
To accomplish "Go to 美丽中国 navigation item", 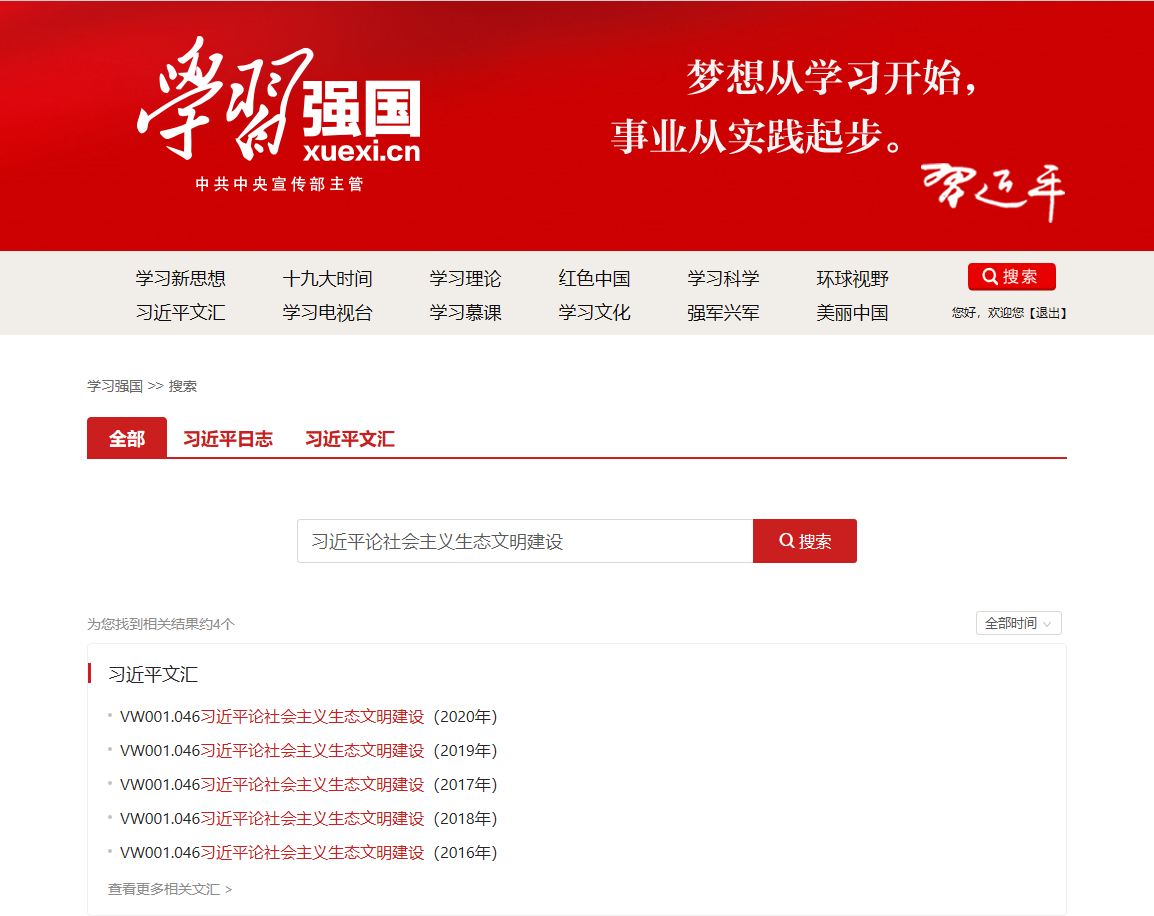I will point(852,313).
